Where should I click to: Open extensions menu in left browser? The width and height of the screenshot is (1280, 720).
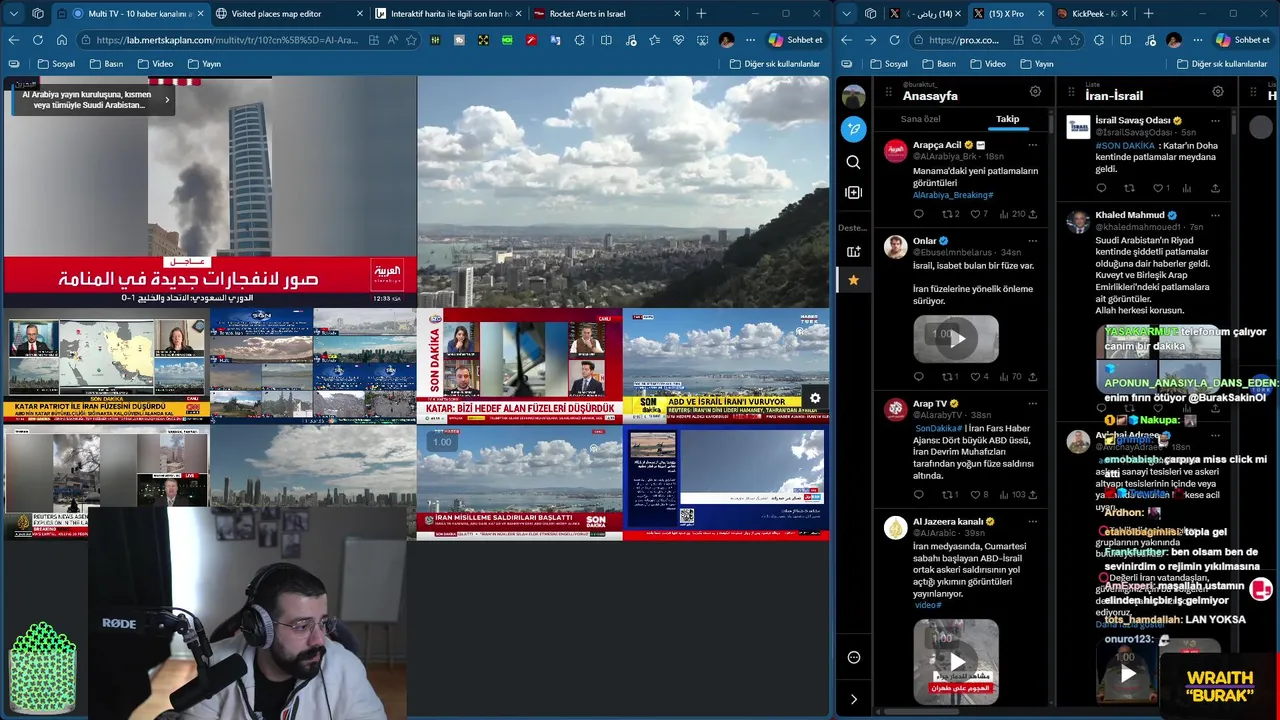click(580, 40)
